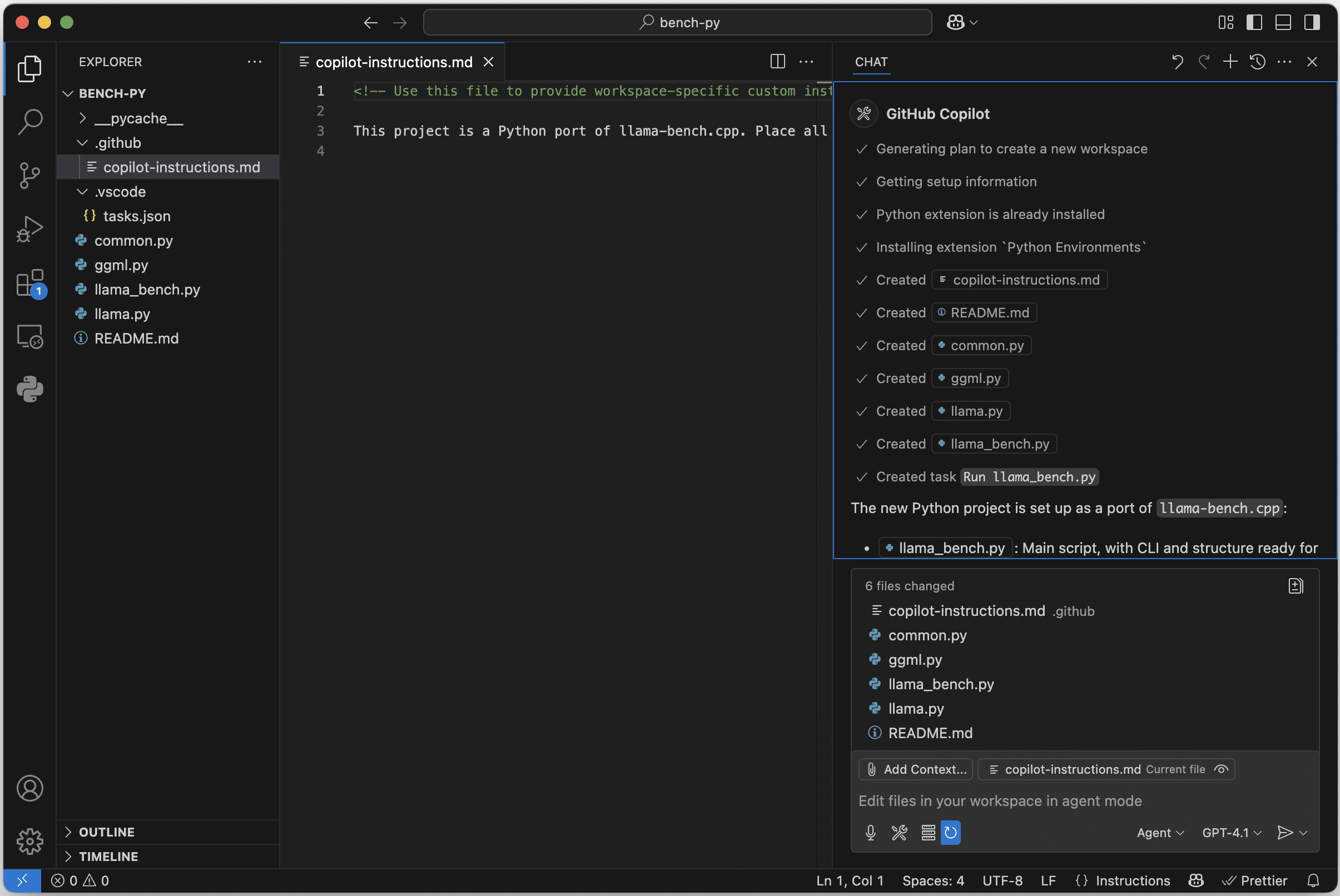The height and width of the screenshot is (896, 1340).
Task: Click the Copilot icon in title bar
Action: pyautogui.click(x=955, y=22)
